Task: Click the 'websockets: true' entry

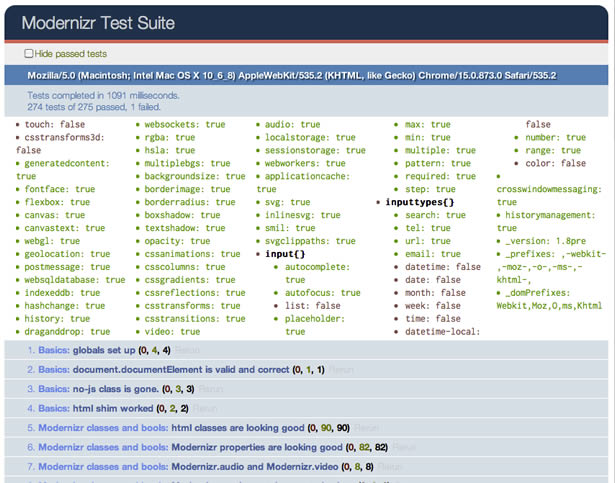Action: 185,124
